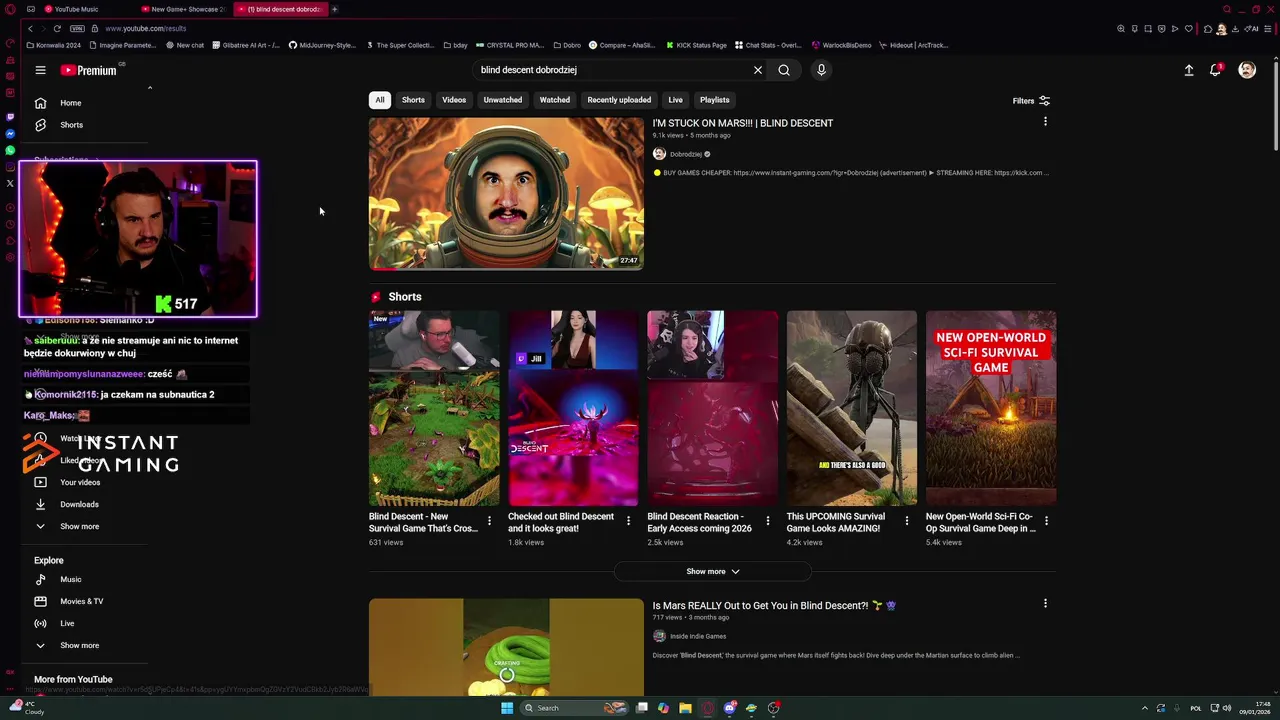Viewport: 1280px width, 720px height.
Task: Click the search magnifier button
Action: pyautogui.click(x=784, y=70)
